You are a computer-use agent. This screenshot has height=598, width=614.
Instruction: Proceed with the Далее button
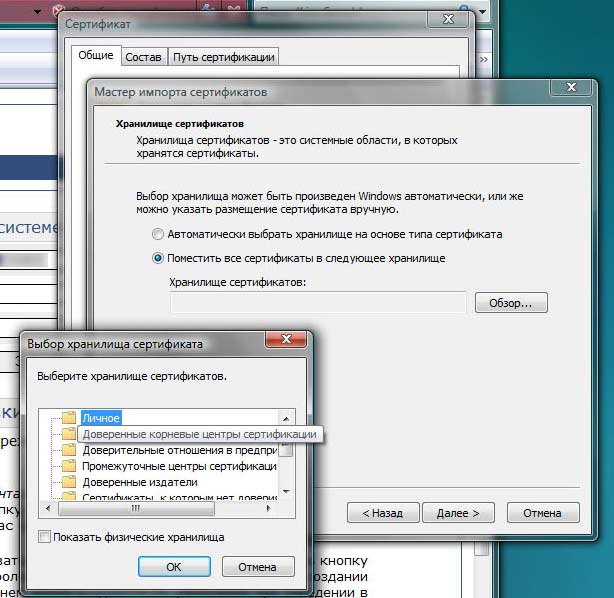(x=458, y=513)
